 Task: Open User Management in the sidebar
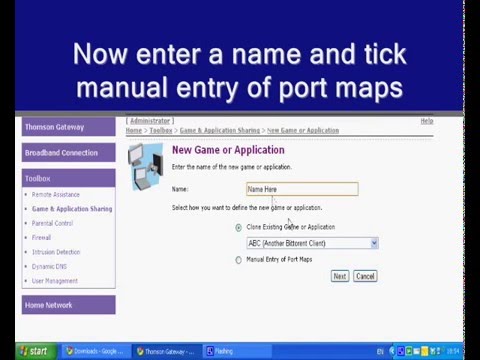tap(55, 281)
